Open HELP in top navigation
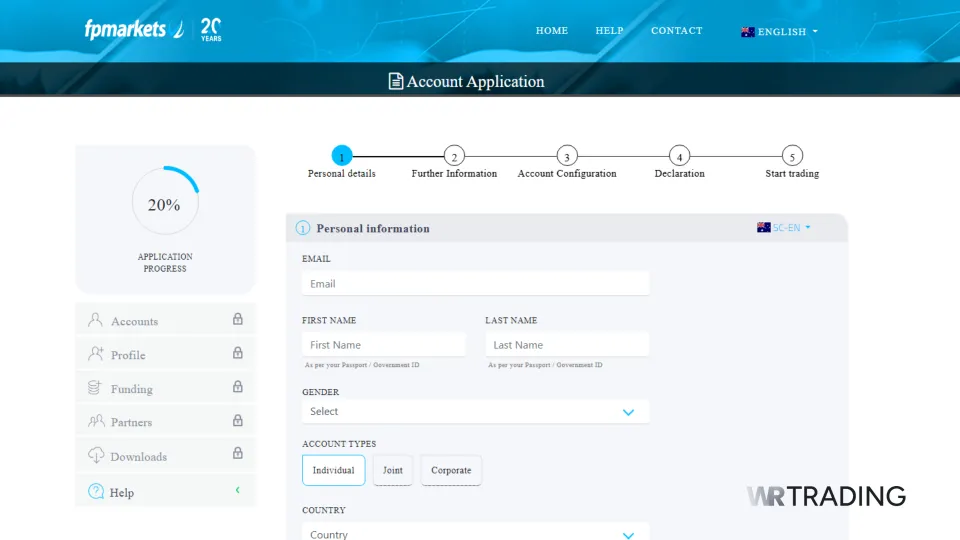 coord(609,31)
